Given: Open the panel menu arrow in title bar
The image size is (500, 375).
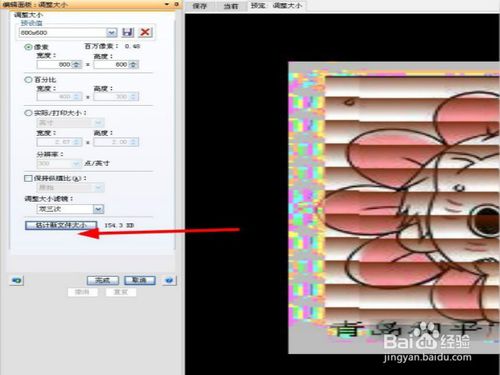Looking at the screenshot, I should 167,4.
